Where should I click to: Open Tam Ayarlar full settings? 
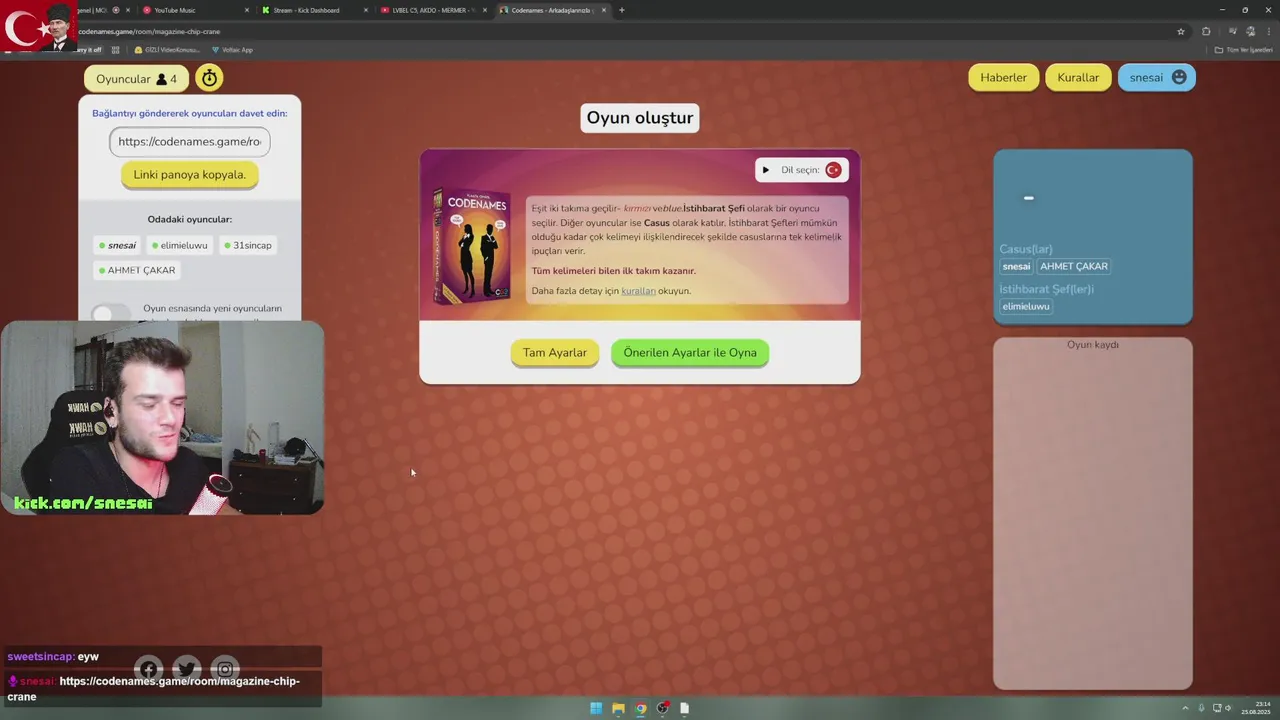(555, 353)
